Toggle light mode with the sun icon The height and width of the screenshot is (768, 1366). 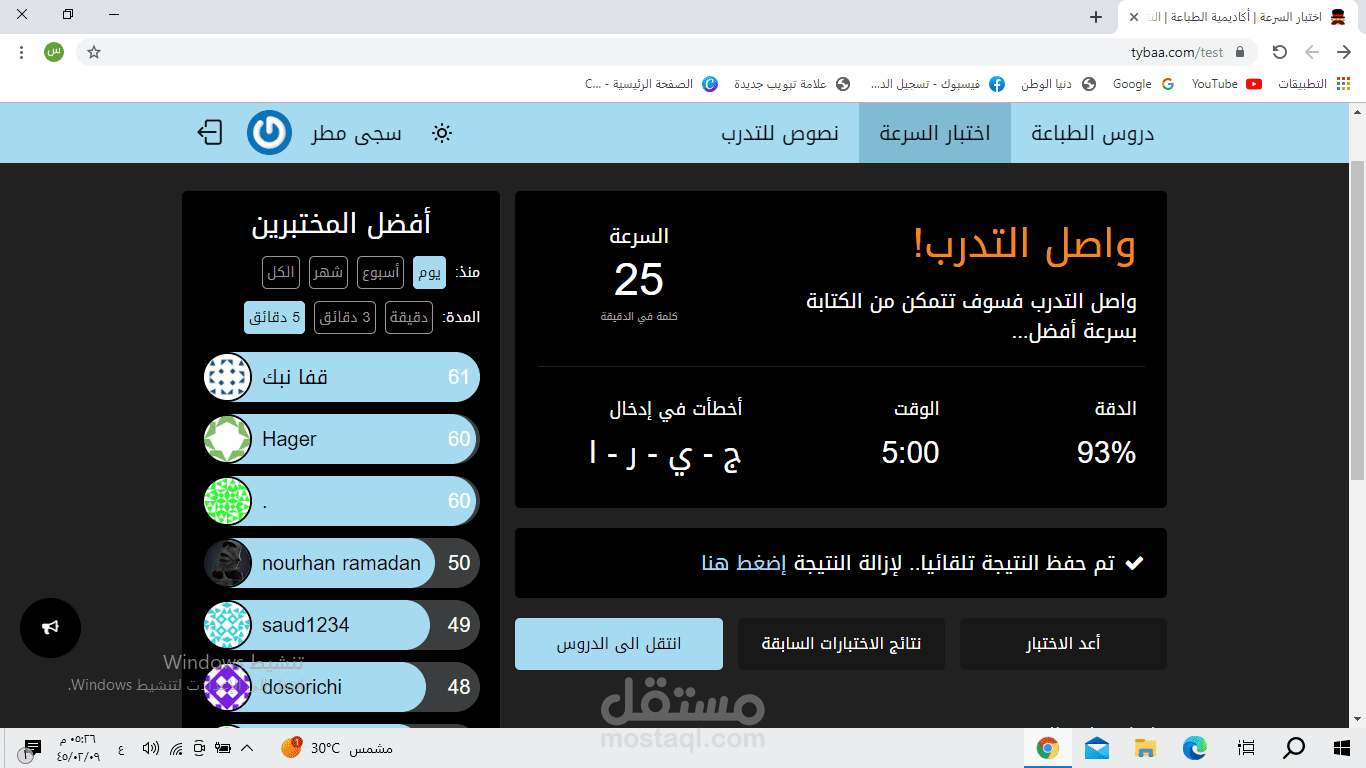point(442,133)
